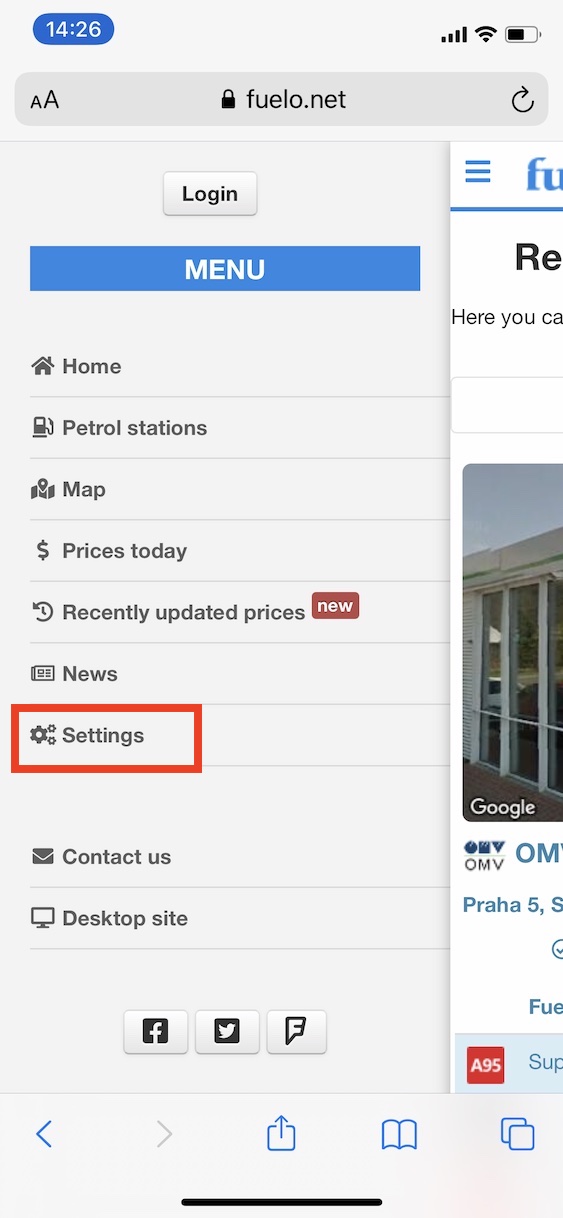The width and height of the screenshot is (563, 1218).
Task: Toggle the hamburger menu icon
Action: tap(478, 172)
